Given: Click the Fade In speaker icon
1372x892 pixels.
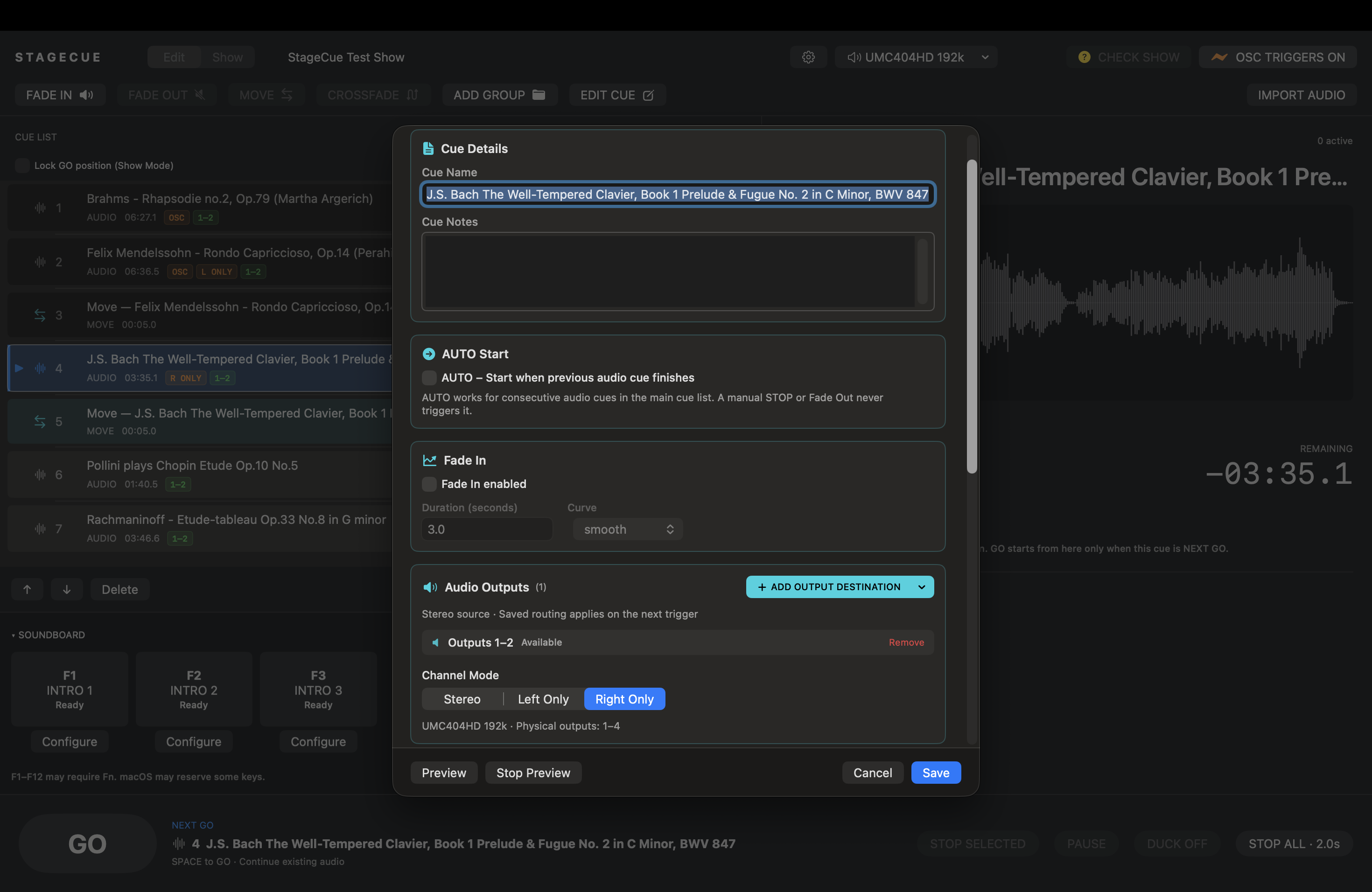Looking at the screenshot, I should coord(86,95).
